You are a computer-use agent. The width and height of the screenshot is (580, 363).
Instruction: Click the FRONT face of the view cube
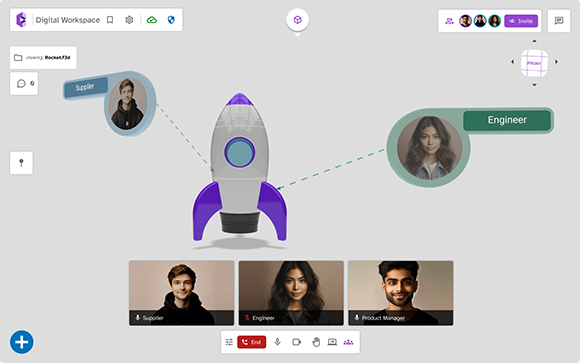534,63
